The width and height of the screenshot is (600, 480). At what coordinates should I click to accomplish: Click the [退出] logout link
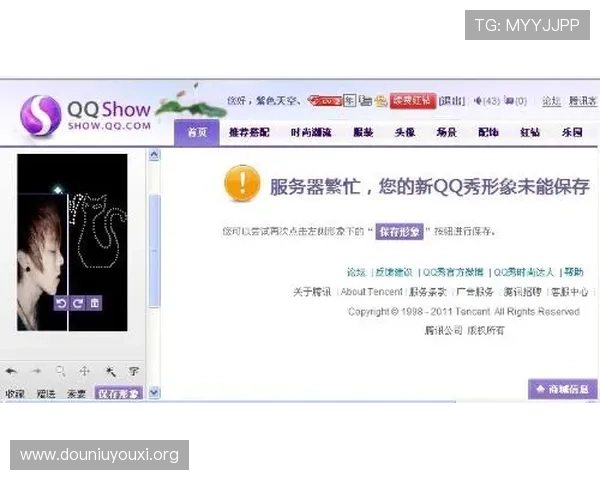coord(452,101)
